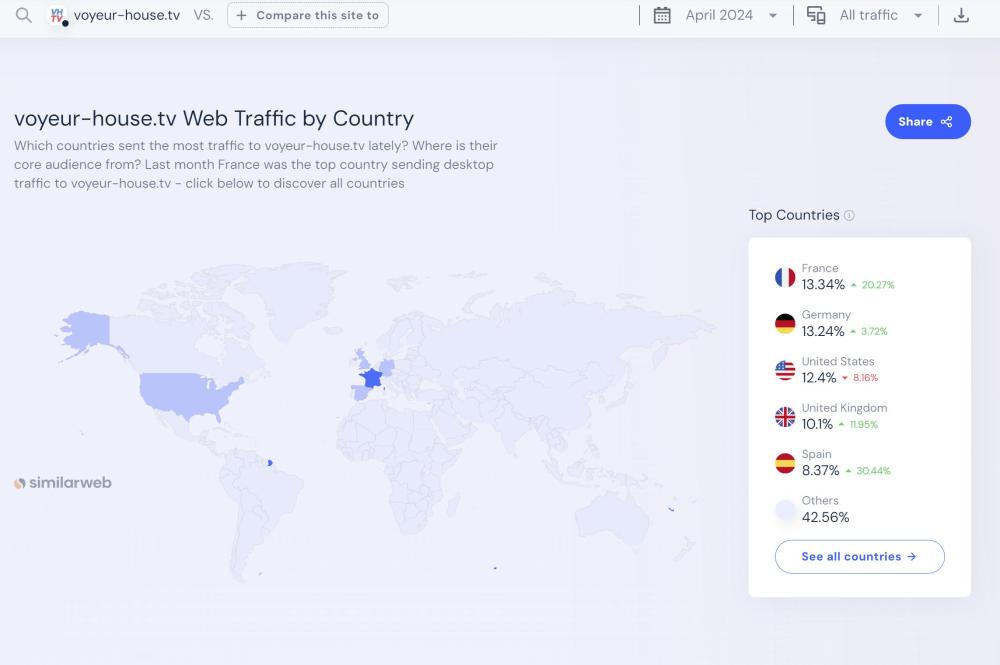Viewport: 1000px width, 665px height.
Task: Click the Spain flag icon
Action: 785,463
